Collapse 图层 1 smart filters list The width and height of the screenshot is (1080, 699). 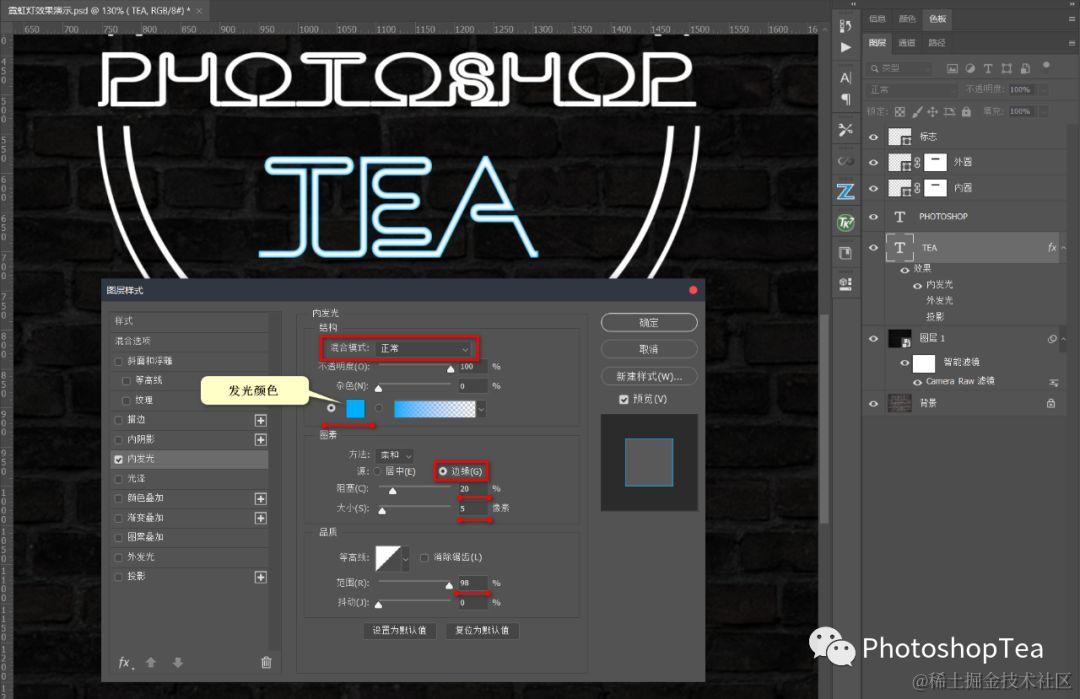click(x=1064, y=339)
